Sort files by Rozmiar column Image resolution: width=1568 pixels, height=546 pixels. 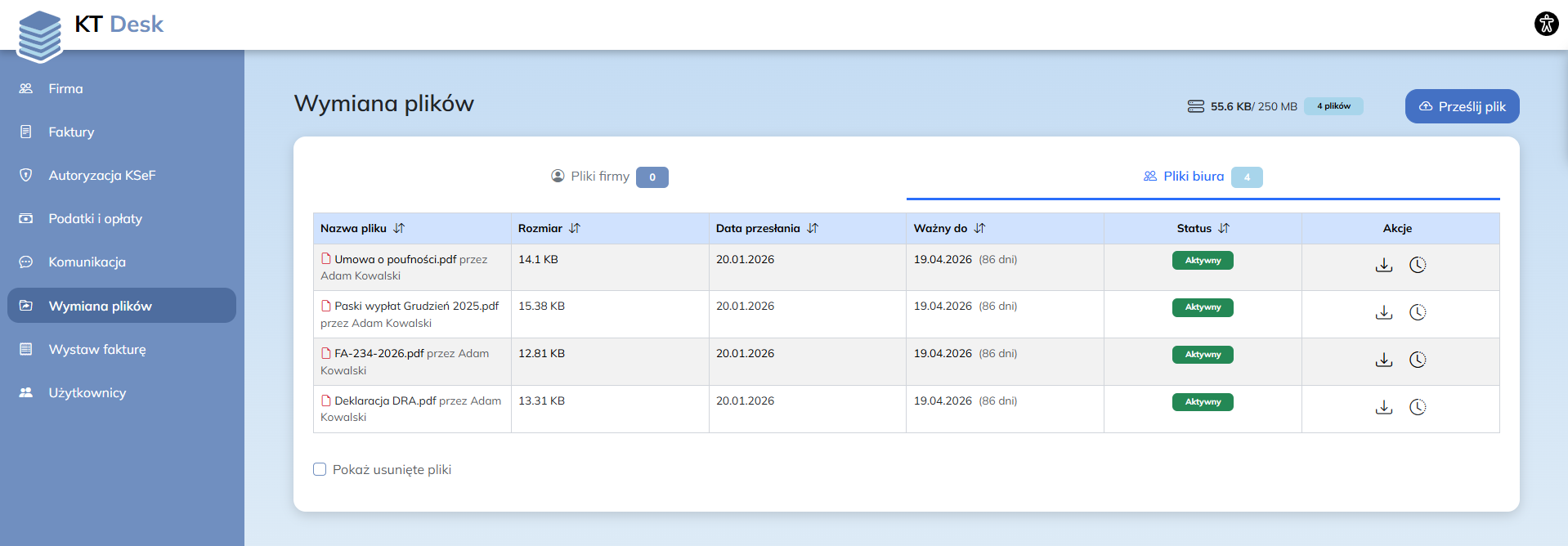575,229
